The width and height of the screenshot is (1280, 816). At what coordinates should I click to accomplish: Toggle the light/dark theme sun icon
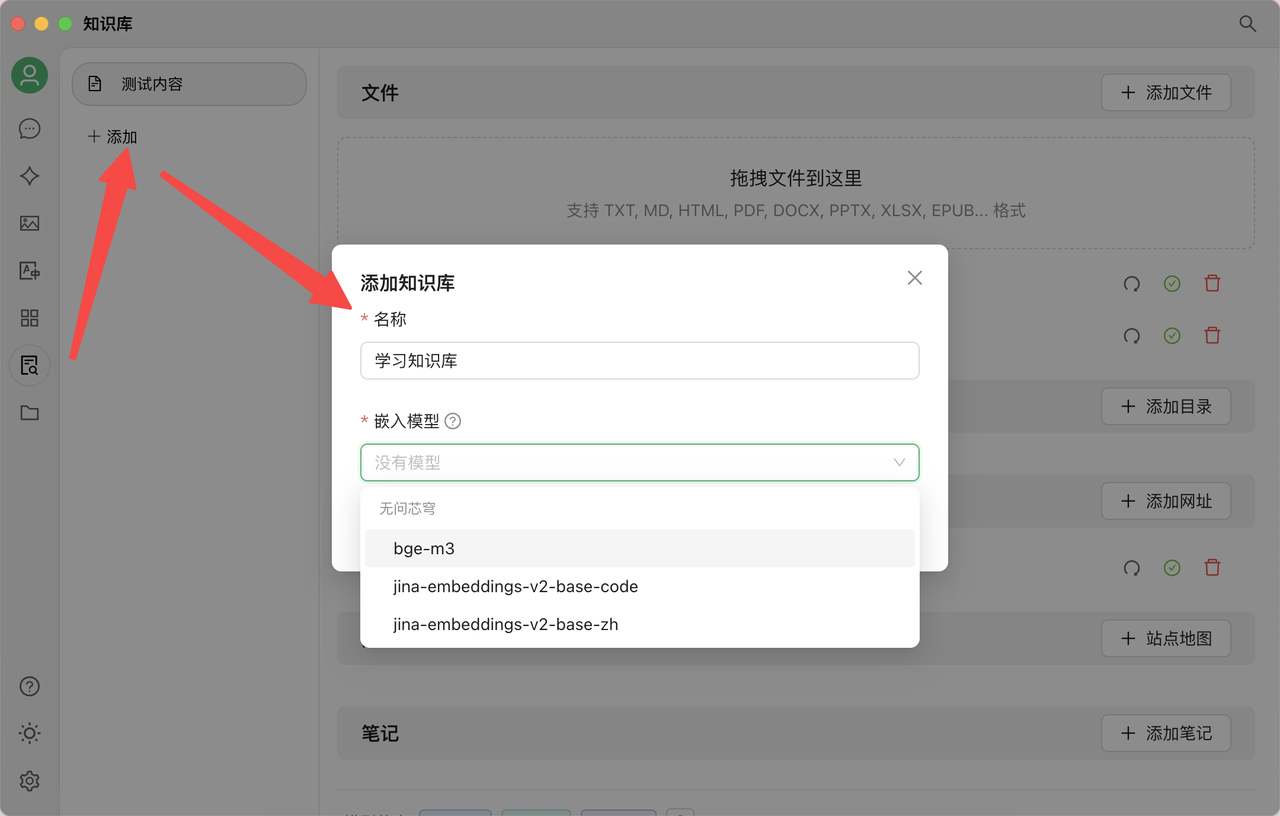30,734
